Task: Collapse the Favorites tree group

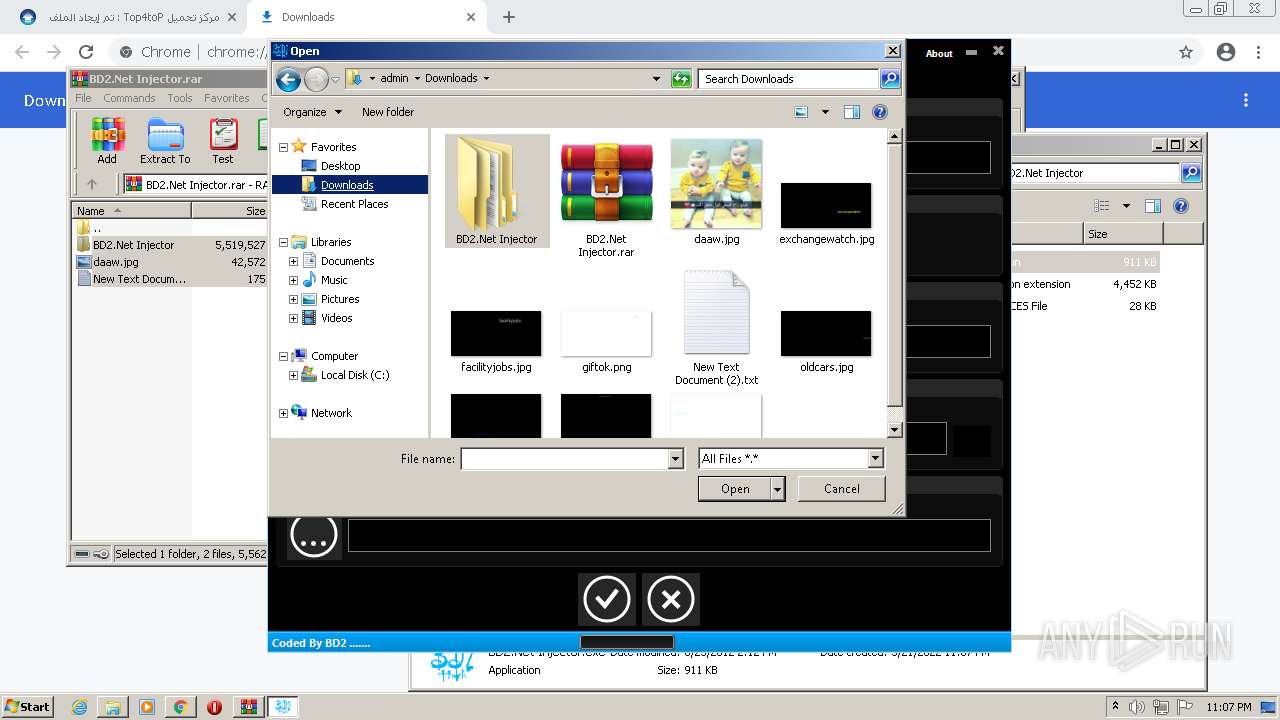Action: pyautogui.click(x=283, y=147)
